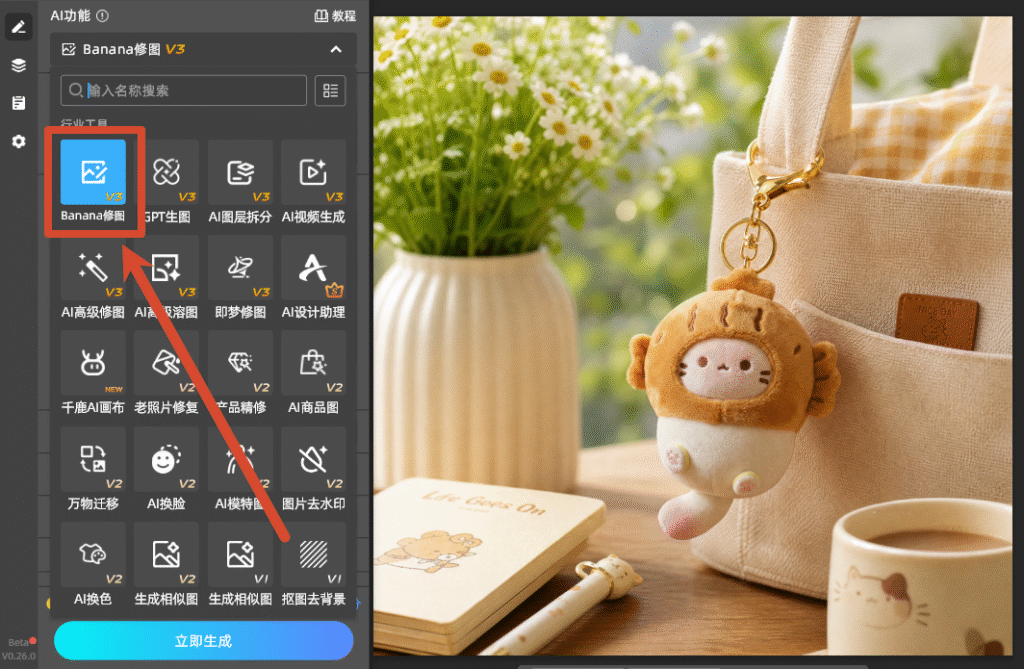
Task: Choose the 产品精修 diamond tool
Action: 240,372
